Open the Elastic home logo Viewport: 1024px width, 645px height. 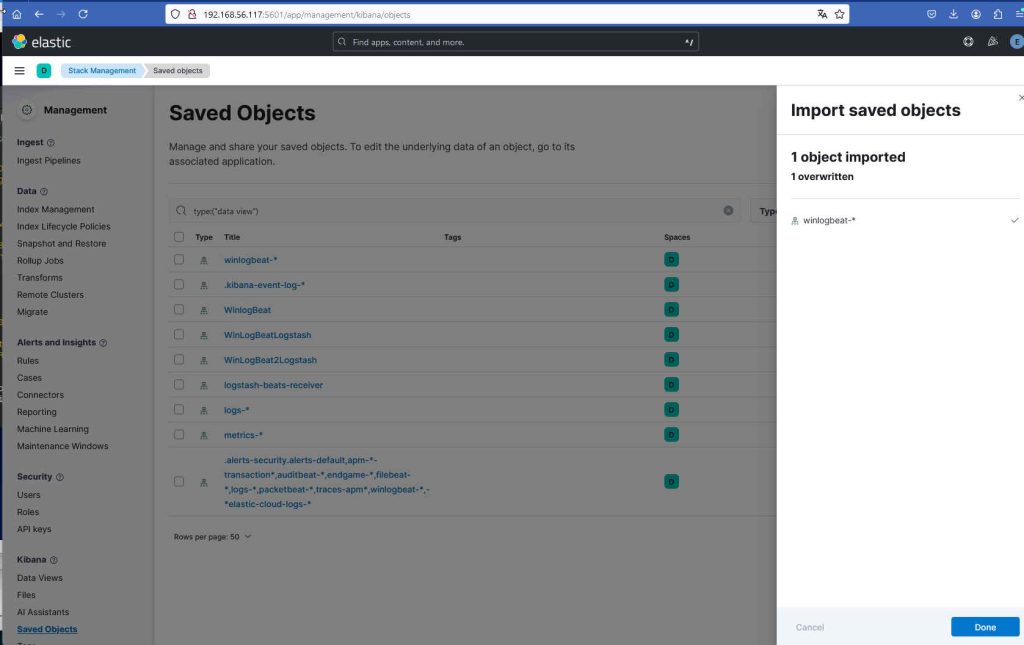coord(41,41)
